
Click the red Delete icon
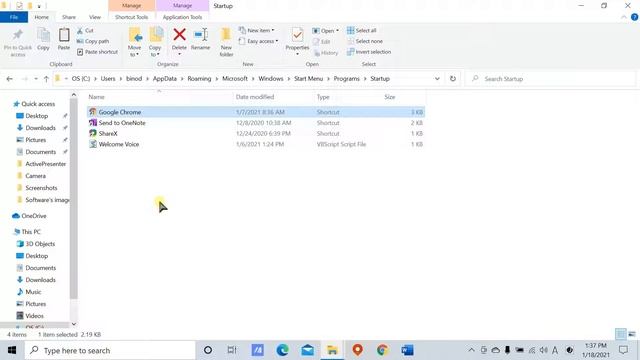point(179,35)
